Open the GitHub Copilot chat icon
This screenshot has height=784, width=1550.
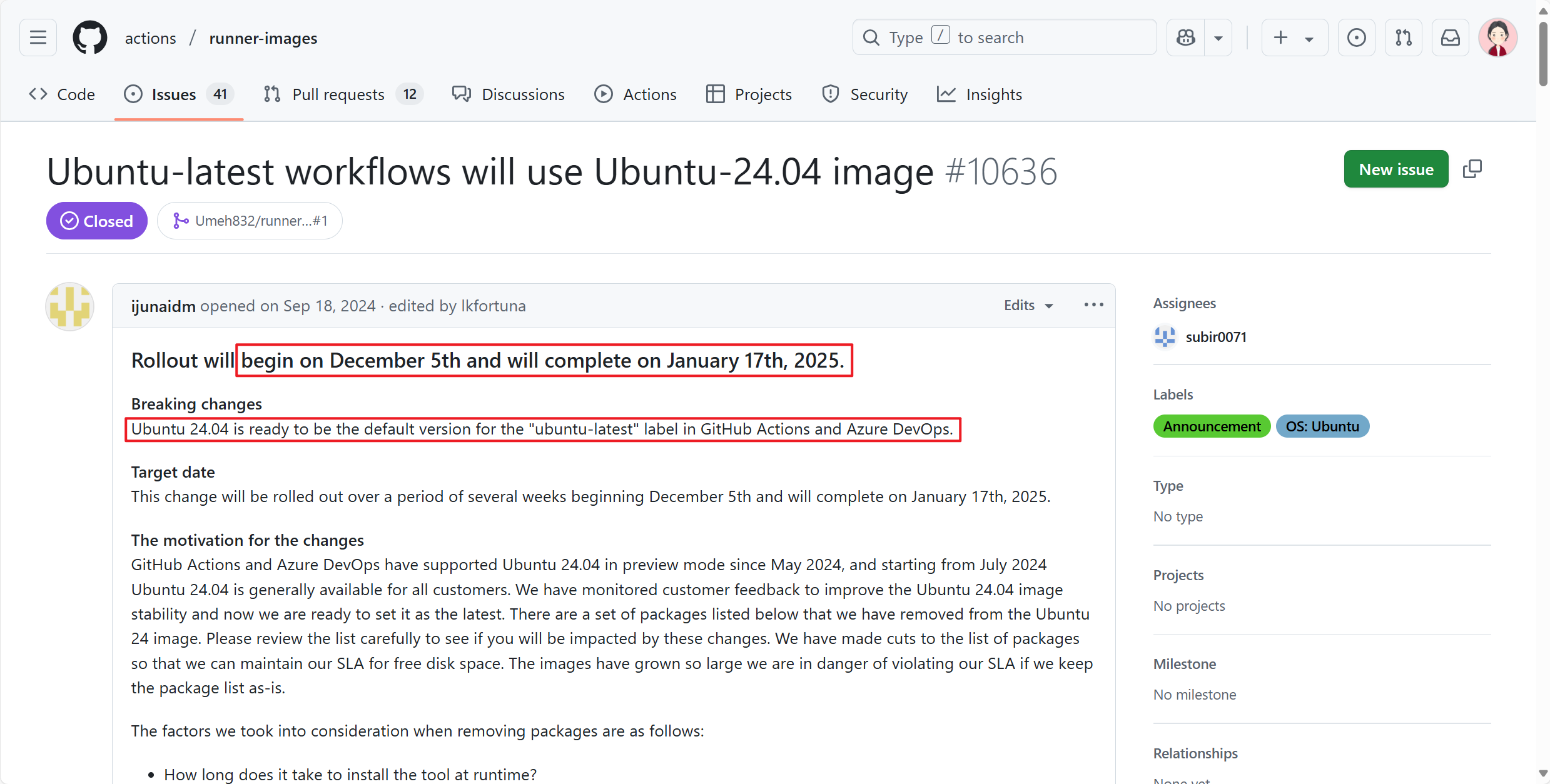pos(1185,38)
